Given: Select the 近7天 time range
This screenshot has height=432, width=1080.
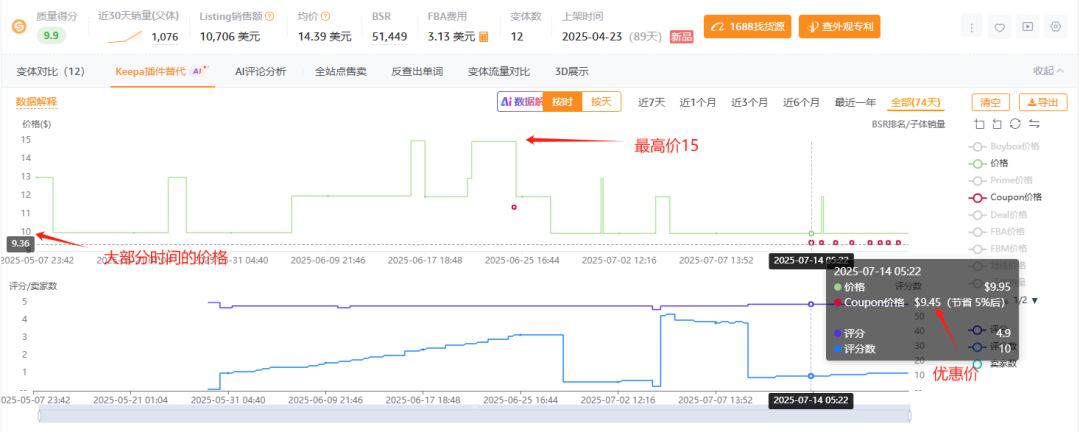Looking at the screenshot, I should click(652, 102).
